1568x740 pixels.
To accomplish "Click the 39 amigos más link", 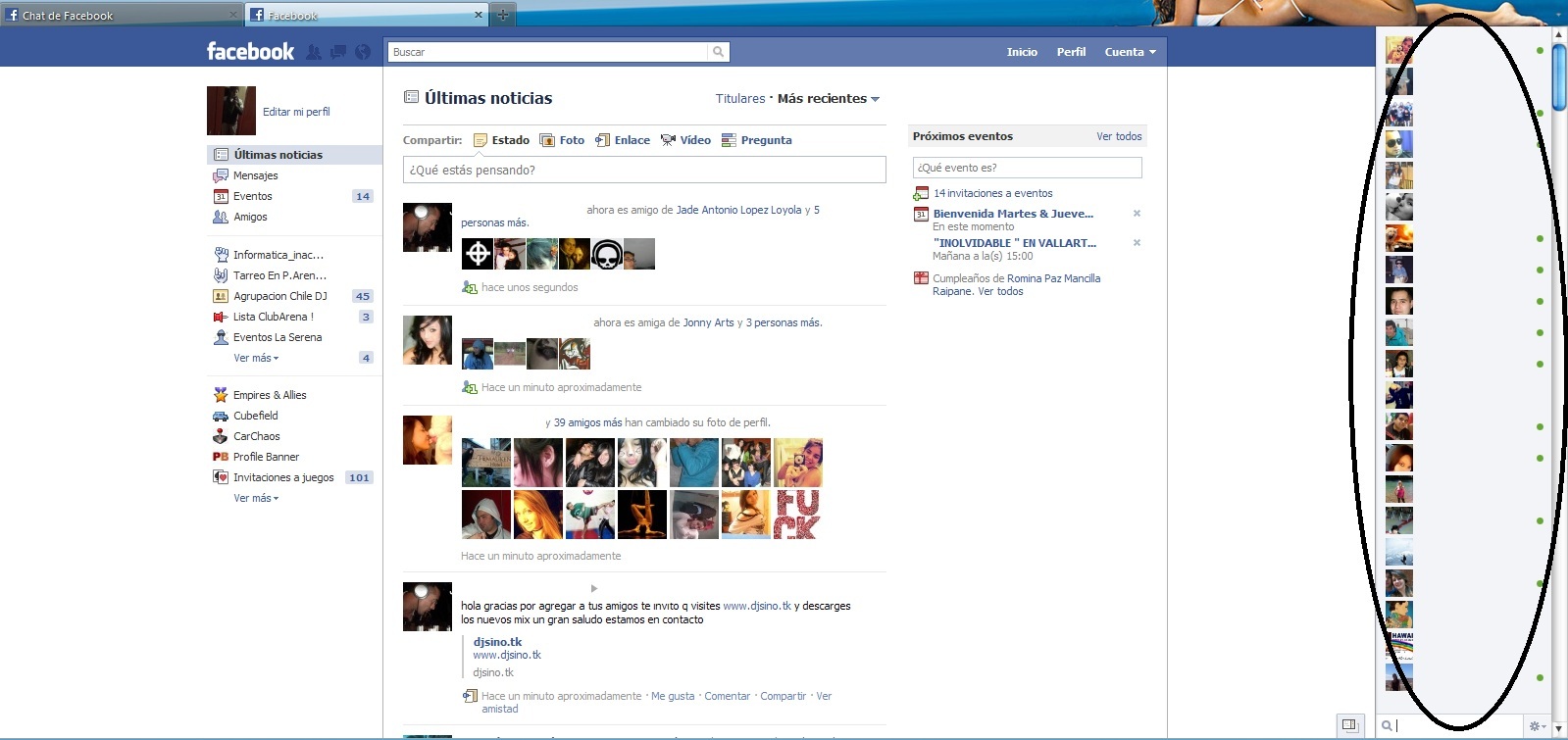I will (x=587, y=422).
